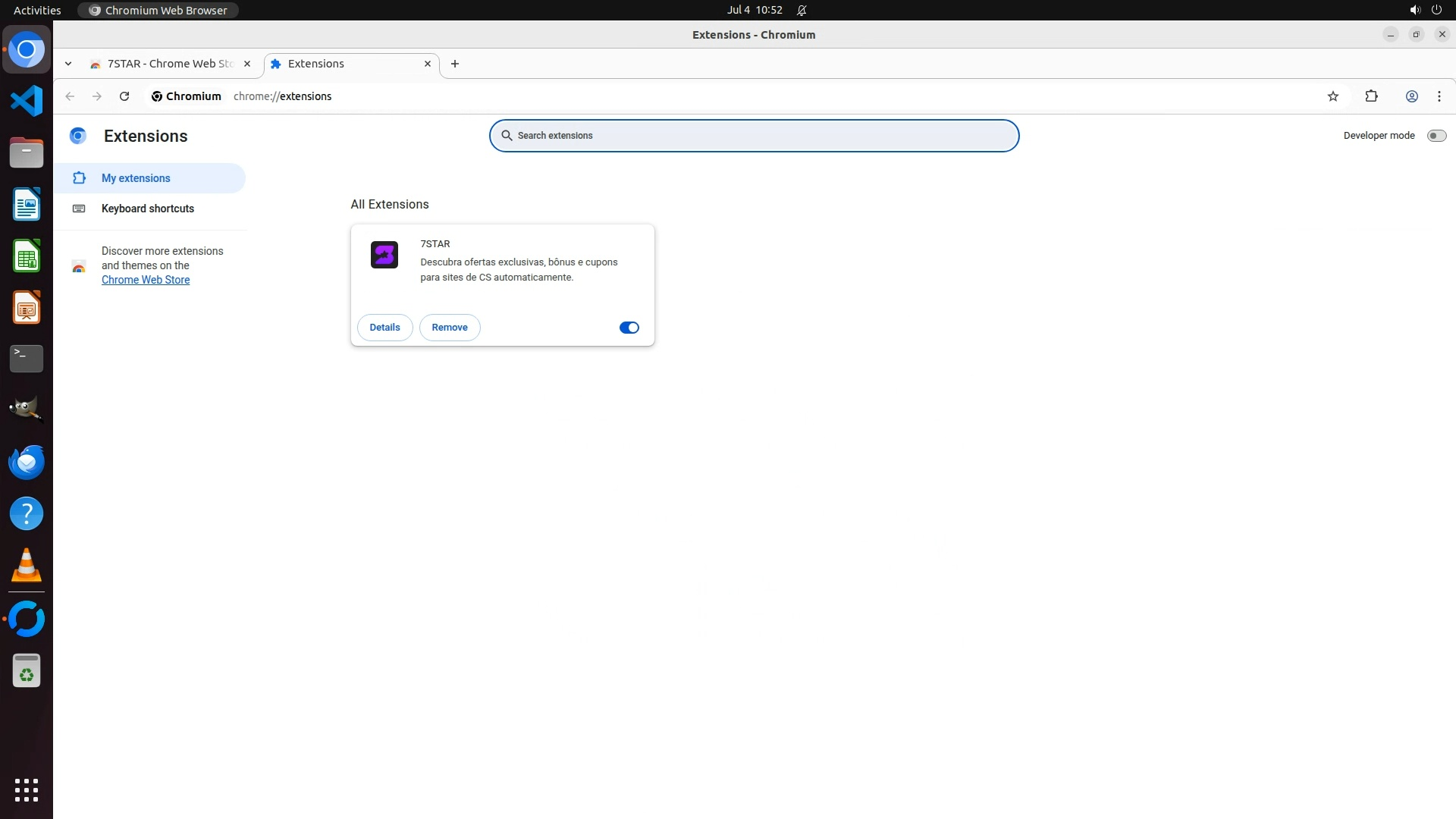This screenshot has height=819, width=1456.
Task: Follow the Chrome Web Store link
Action: pyautogui.click(x=146, y=280)
